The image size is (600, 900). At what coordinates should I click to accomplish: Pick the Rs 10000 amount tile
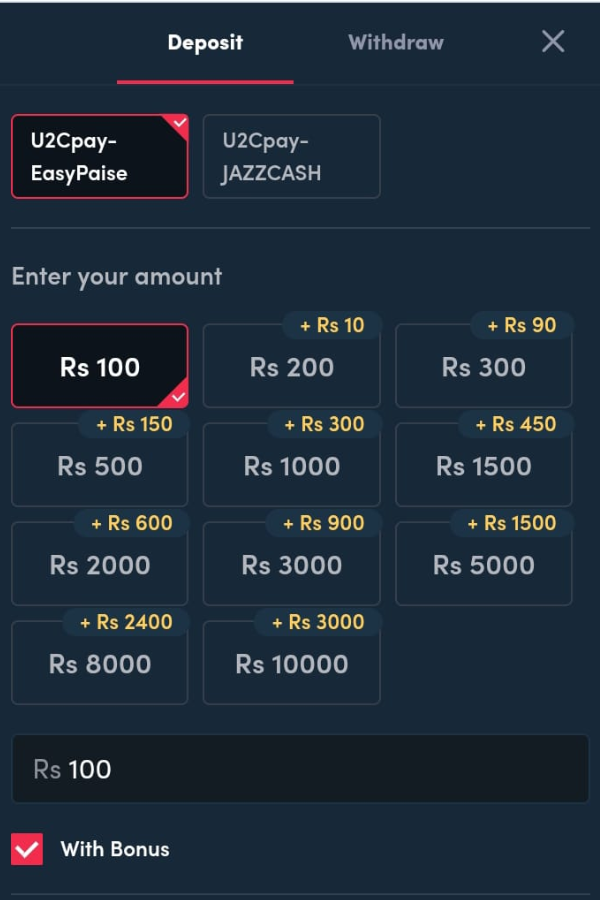click(291, 665)
